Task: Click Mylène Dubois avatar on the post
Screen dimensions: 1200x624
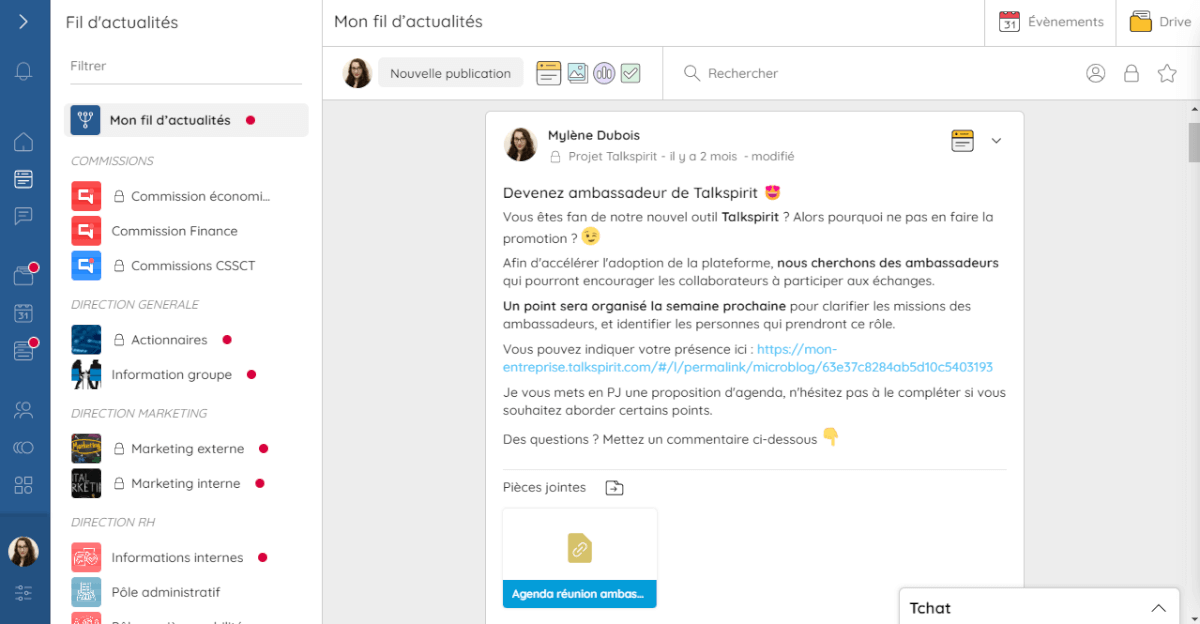Action: (x=520, y=145)
